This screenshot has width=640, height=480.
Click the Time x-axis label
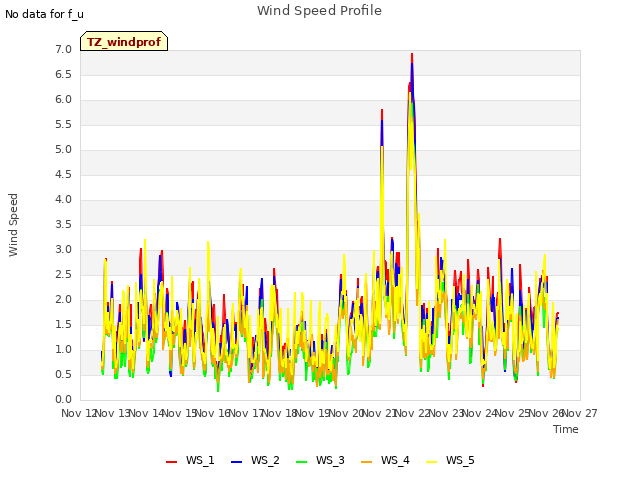click(x=566, y=429)
